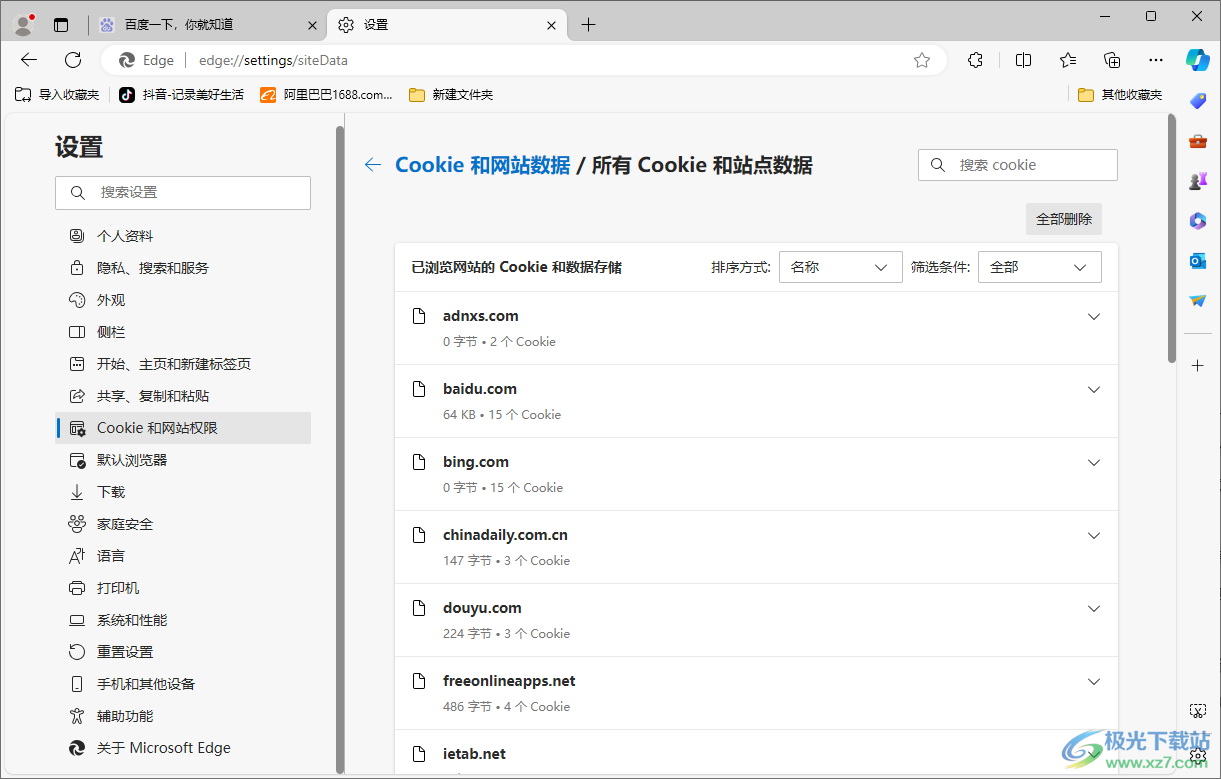This screenshot has width=1221, height=779.
Task: Open 个人资料 settings section
Action: pos(183,236)
